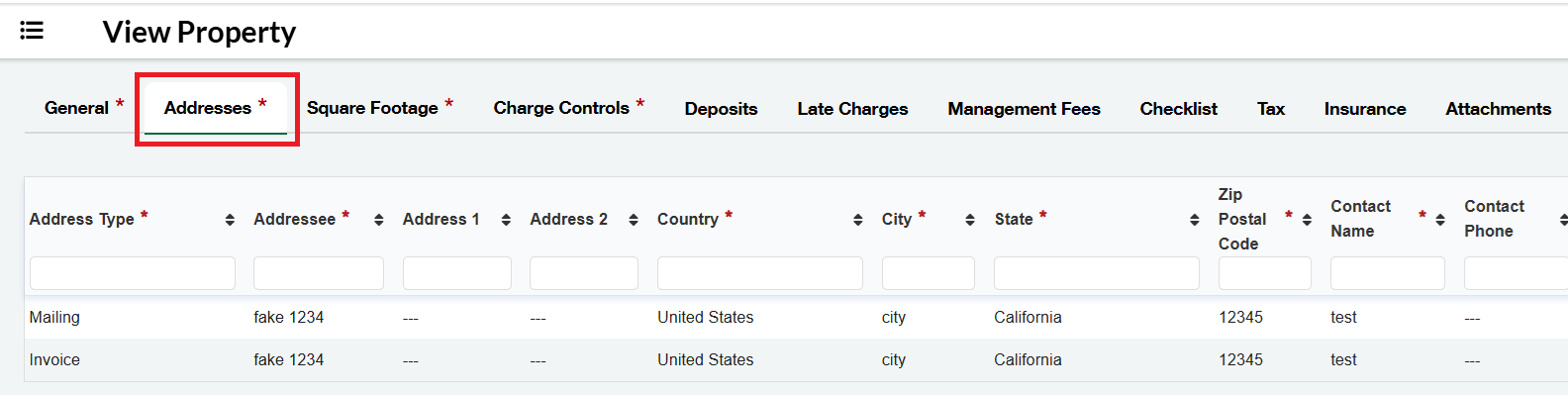
Task: Focus the Country filter field
Action: 760,273
